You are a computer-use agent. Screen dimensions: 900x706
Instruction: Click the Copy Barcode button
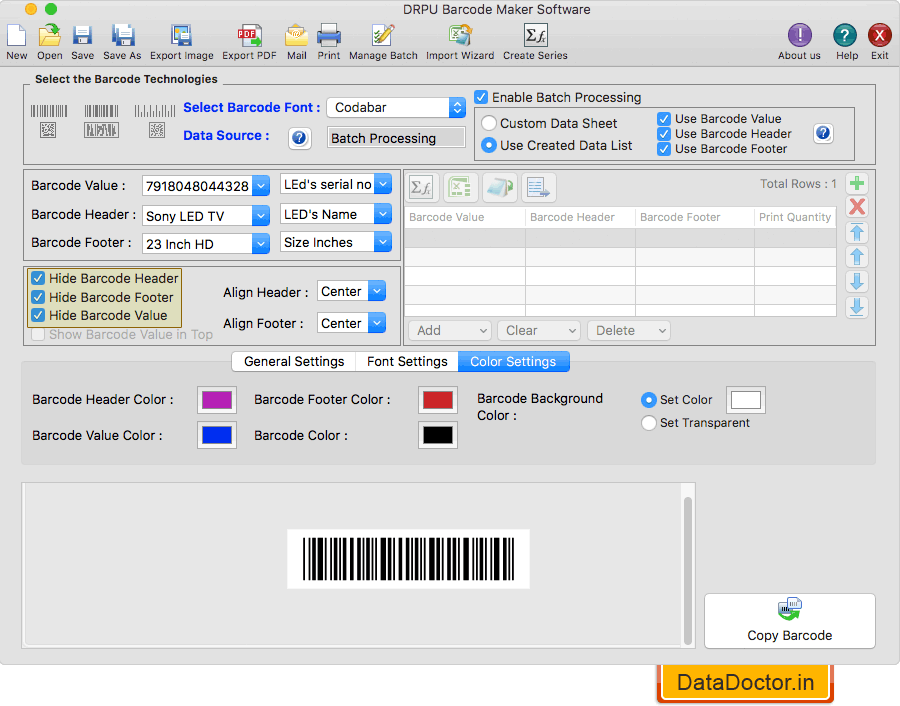coord(790,621)
